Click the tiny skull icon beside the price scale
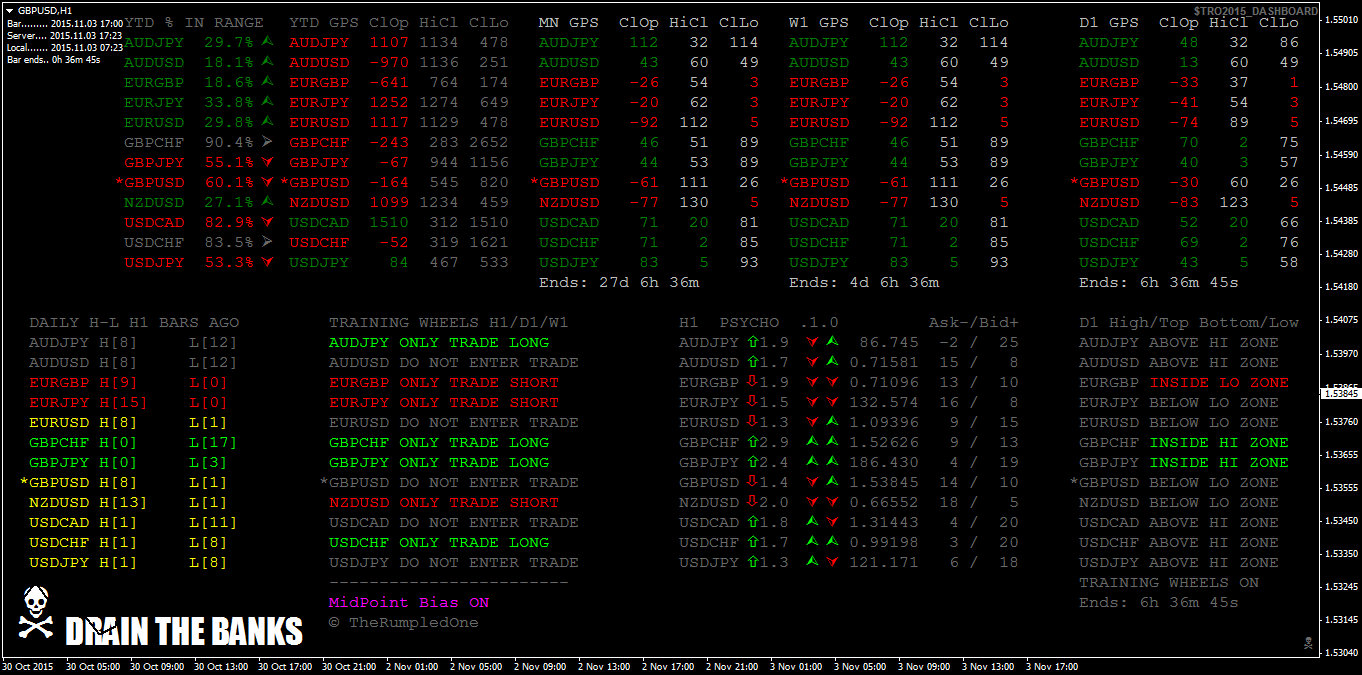The height and width of the screenshot is (675, 1362). [x=1307, y=642]
